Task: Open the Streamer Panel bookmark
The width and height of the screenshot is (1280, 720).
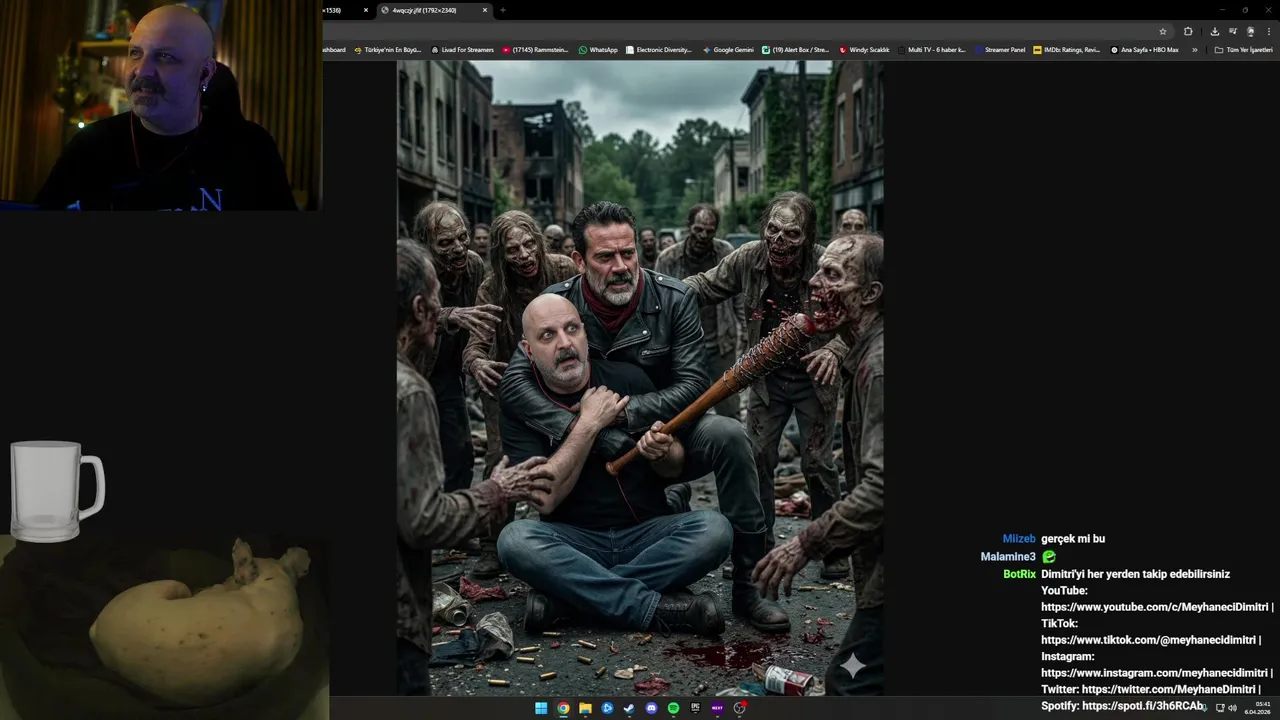Action: tap(1000, 49)
